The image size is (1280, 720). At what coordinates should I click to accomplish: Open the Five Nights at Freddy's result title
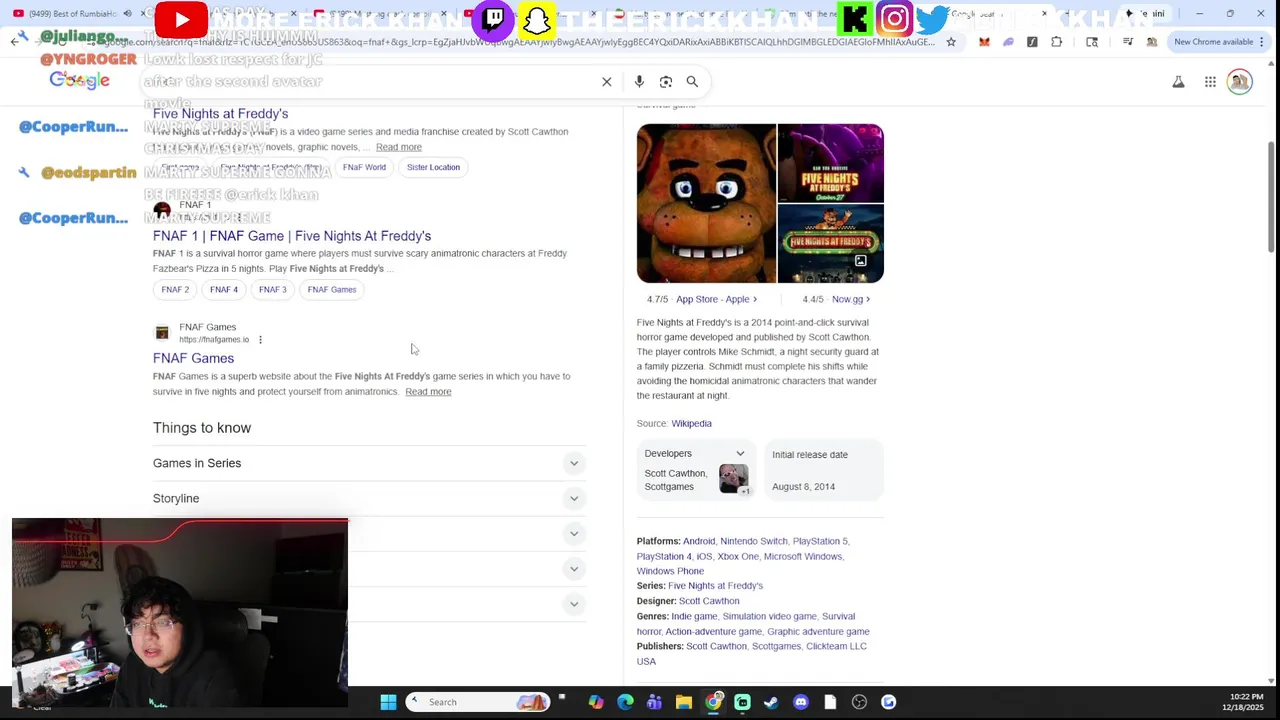[x=220, y=113]
